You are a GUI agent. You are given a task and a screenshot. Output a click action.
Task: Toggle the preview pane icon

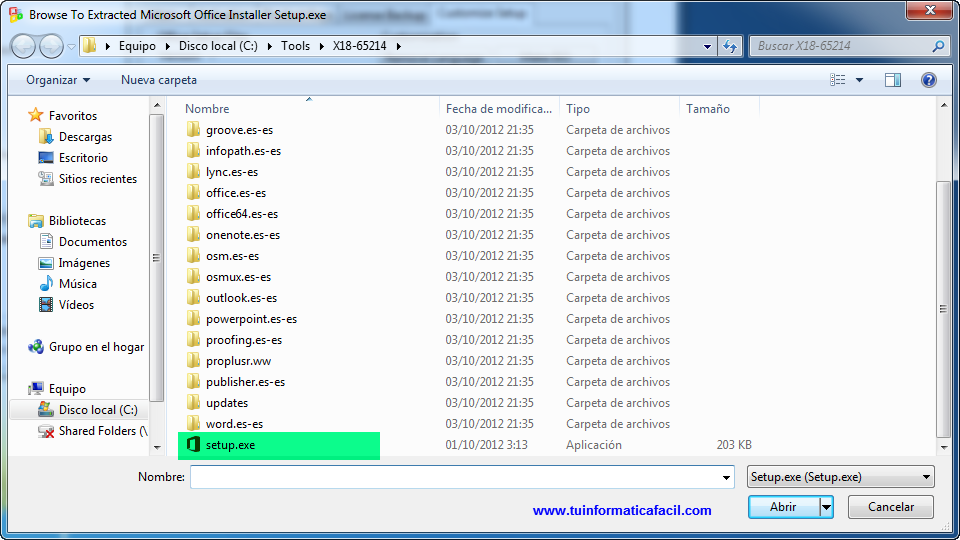pyautogui.click(x=893, y=80)
